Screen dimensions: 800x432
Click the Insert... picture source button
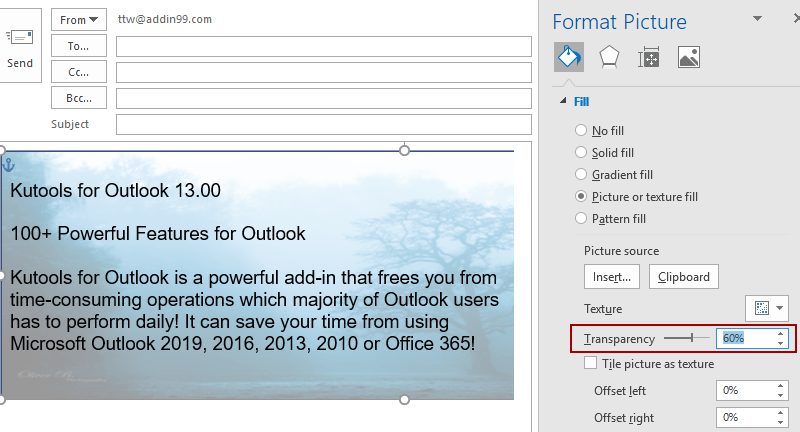(x=612, y=277)
